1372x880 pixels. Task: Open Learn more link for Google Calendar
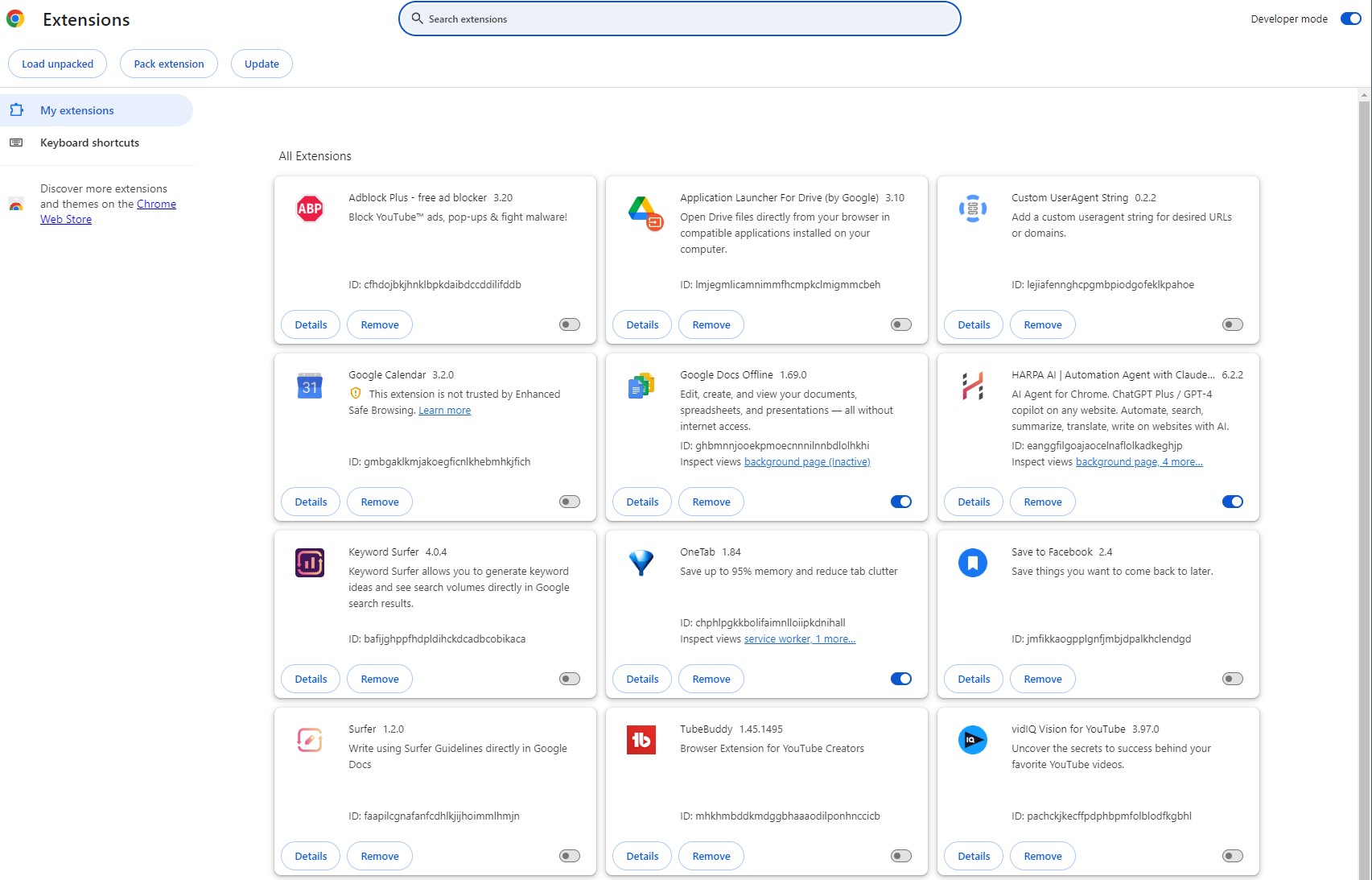coord(444,411)
